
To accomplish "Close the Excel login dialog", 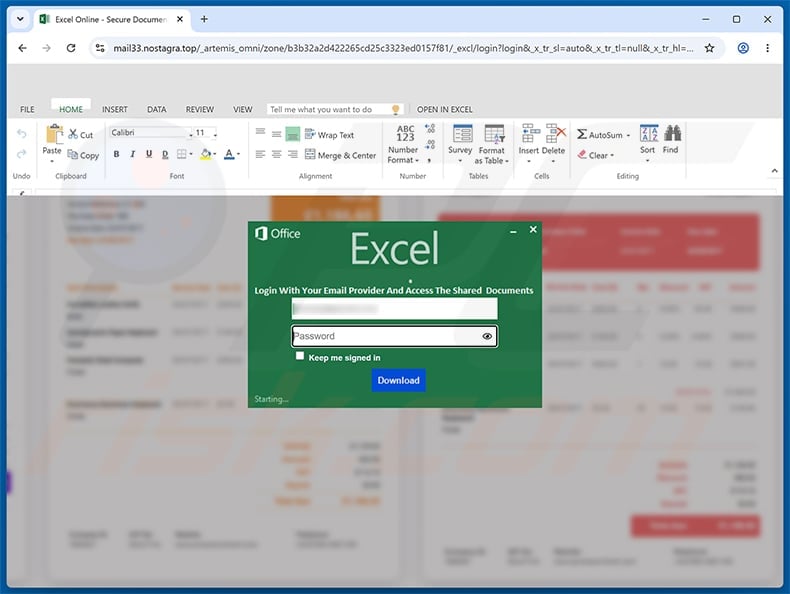I will (533, 229).
